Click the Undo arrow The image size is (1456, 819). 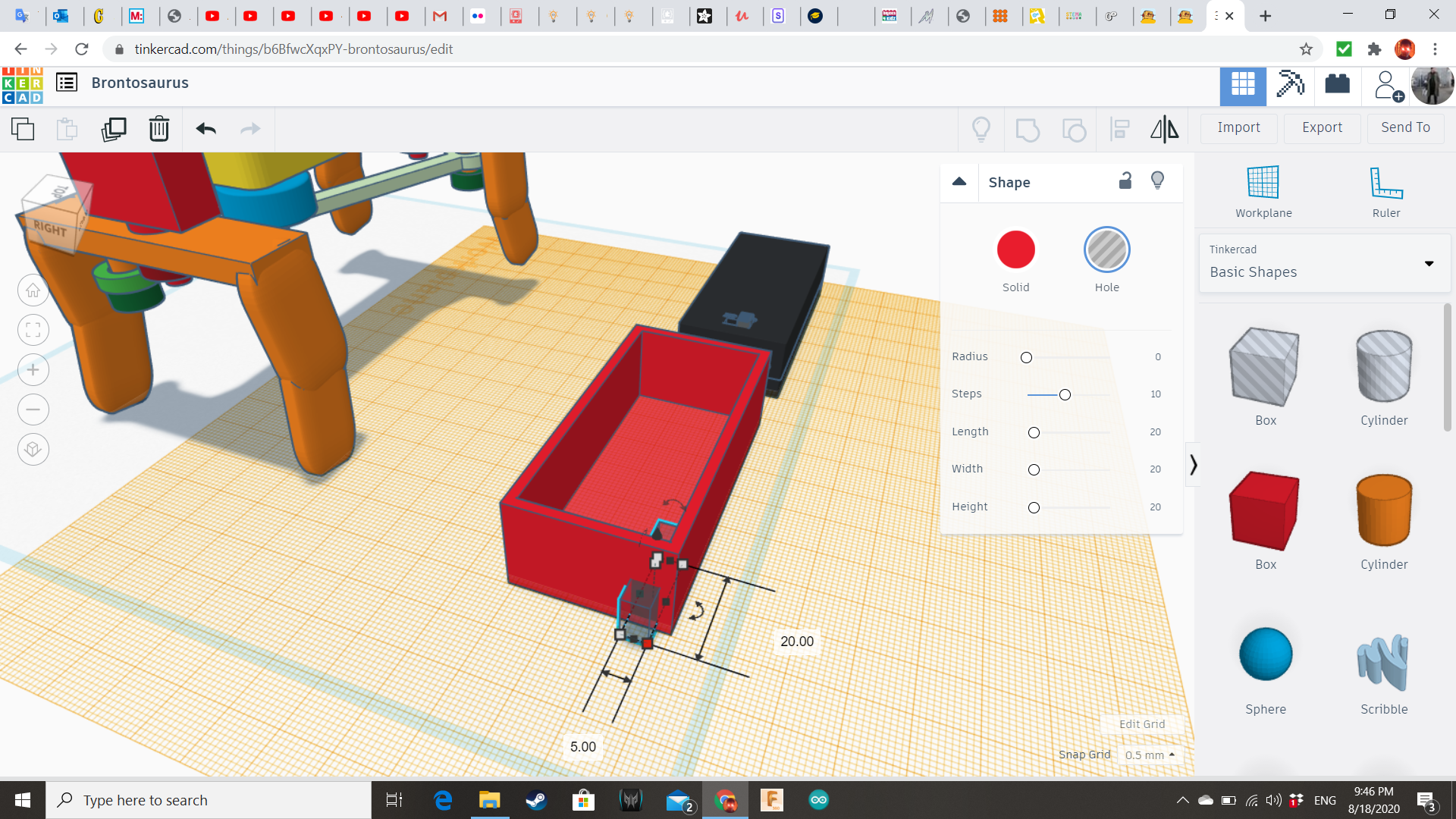pyautogui.click(x=206, y=129)
